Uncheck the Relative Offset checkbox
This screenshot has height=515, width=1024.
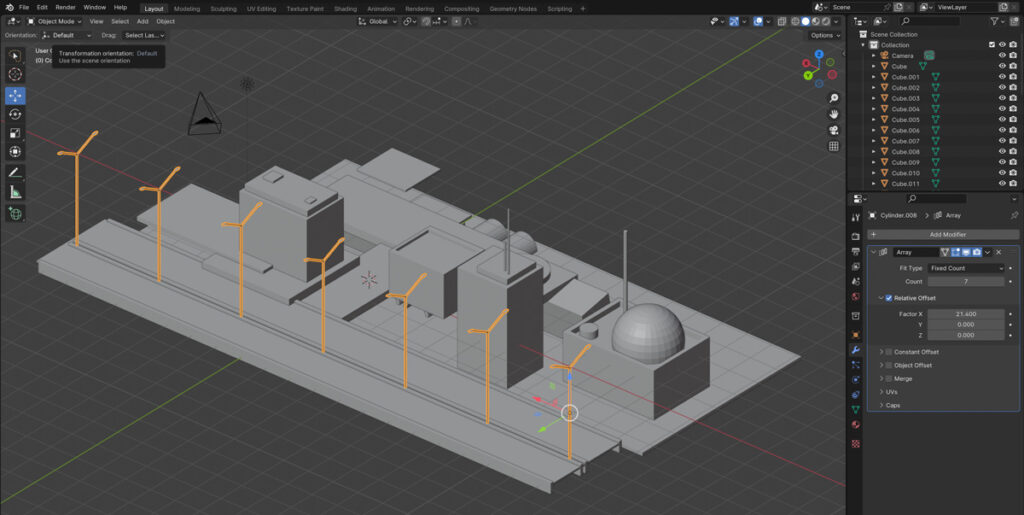coord(888,298)
